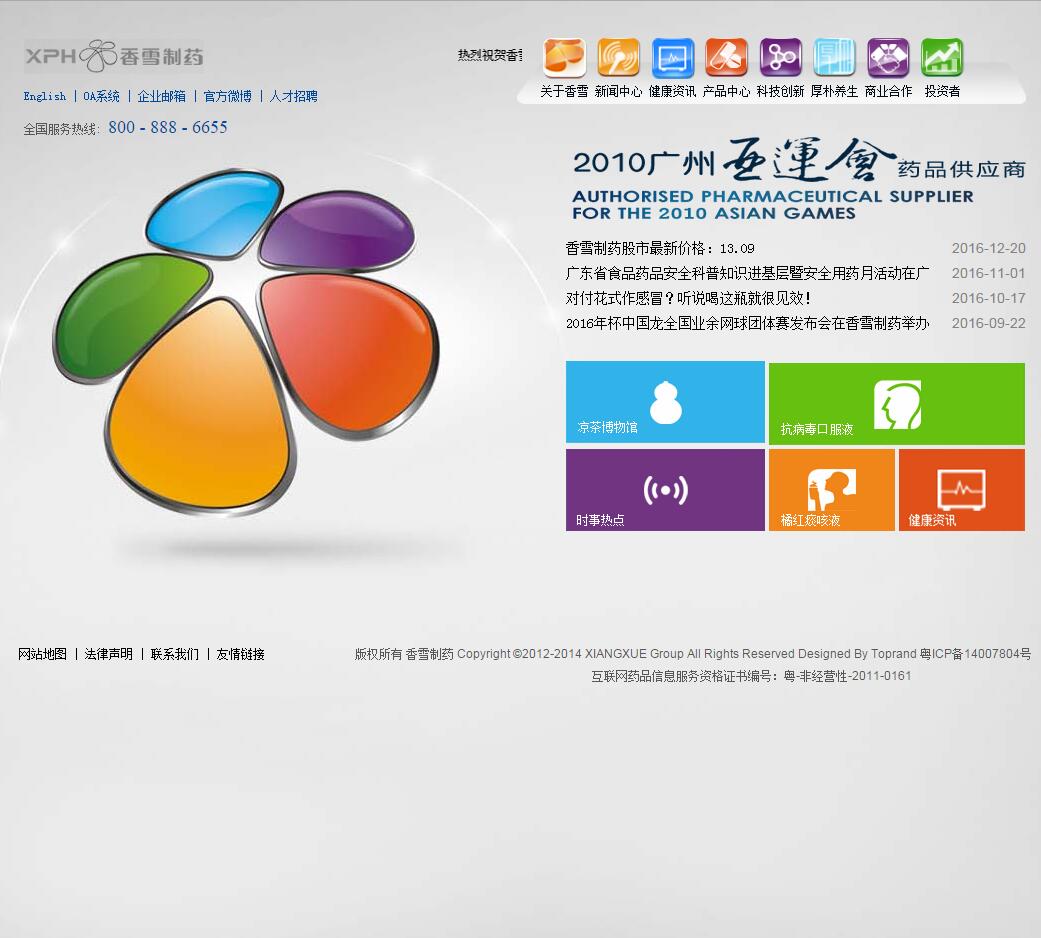1041x938 pixels.
Task: Open the 商业合作 purple icon
Action: [888, 57]
